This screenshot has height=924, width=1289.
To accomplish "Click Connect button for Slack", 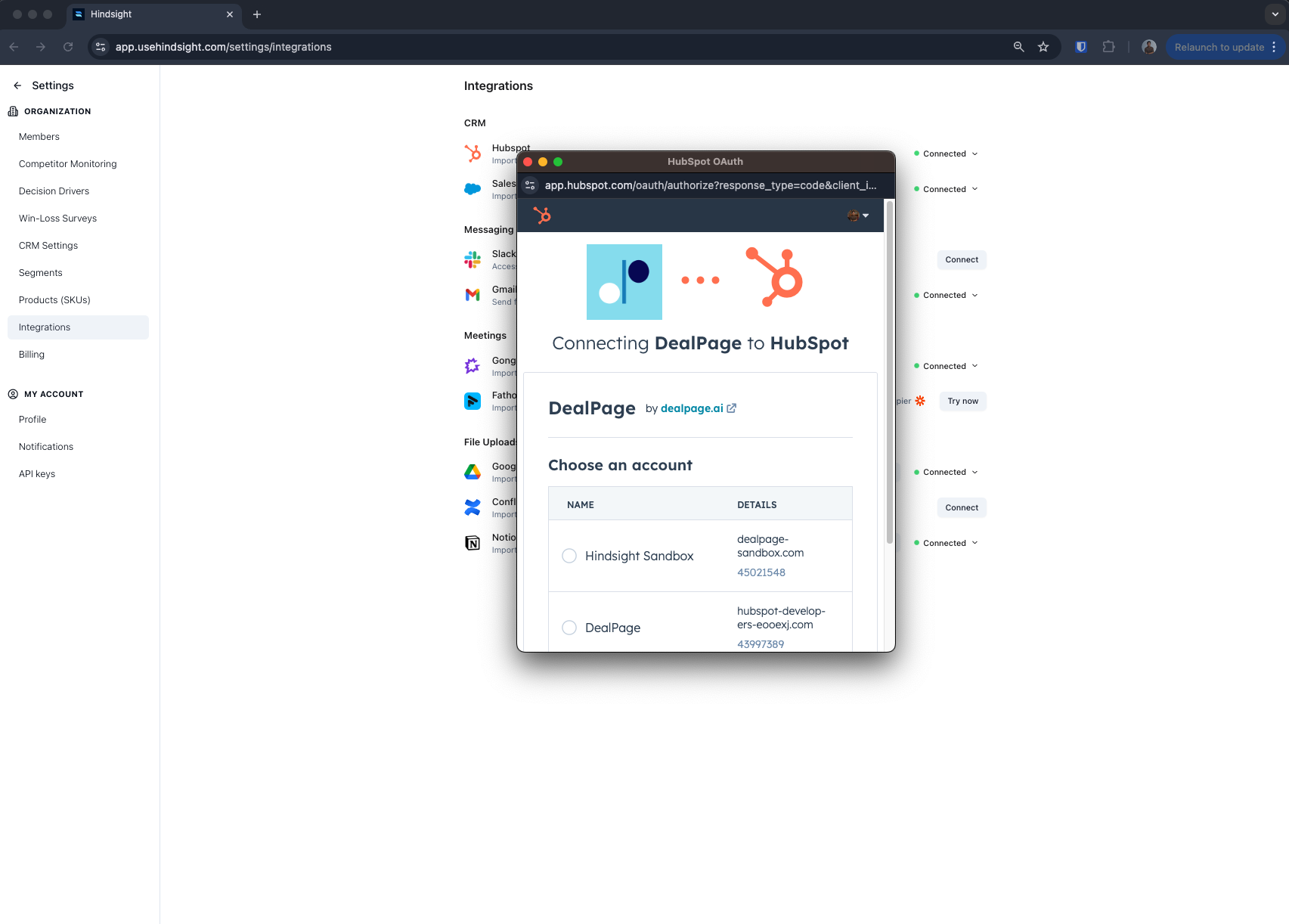I will 962,259.
